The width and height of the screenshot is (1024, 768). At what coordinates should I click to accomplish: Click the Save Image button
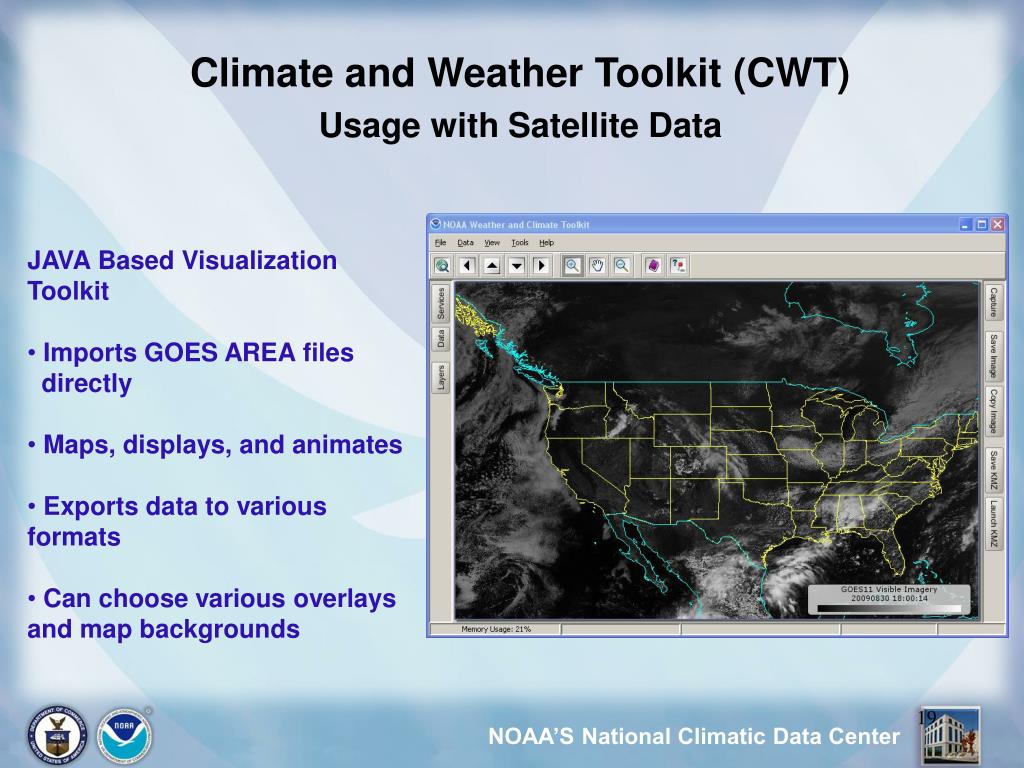tap(993, 356)
